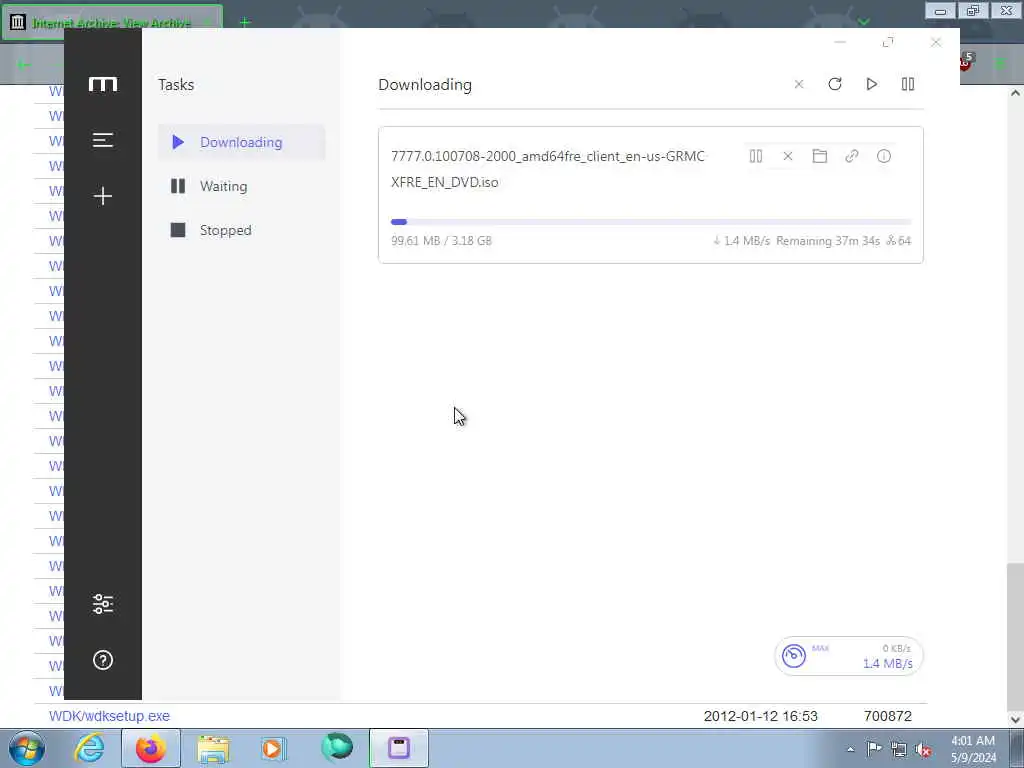Open Windows Explorer from taskbar
The height and width of the screenshot is (768, 1024).
point(213,748)
